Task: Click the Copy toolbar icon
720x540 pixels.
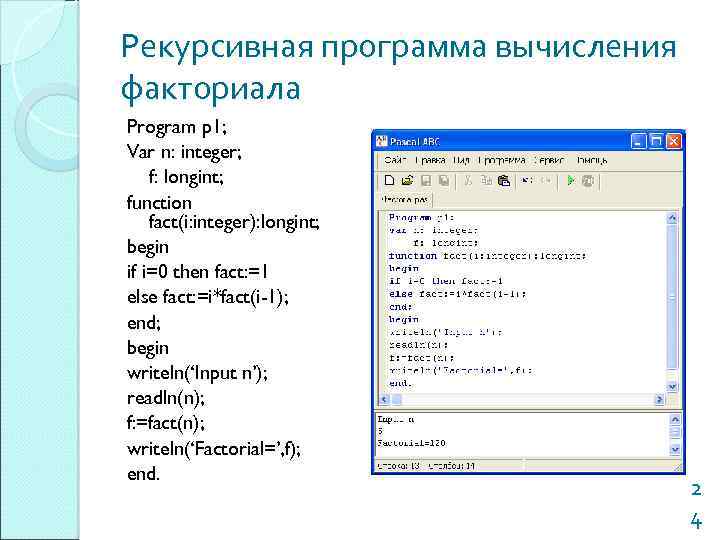Action: coord(486,180)
